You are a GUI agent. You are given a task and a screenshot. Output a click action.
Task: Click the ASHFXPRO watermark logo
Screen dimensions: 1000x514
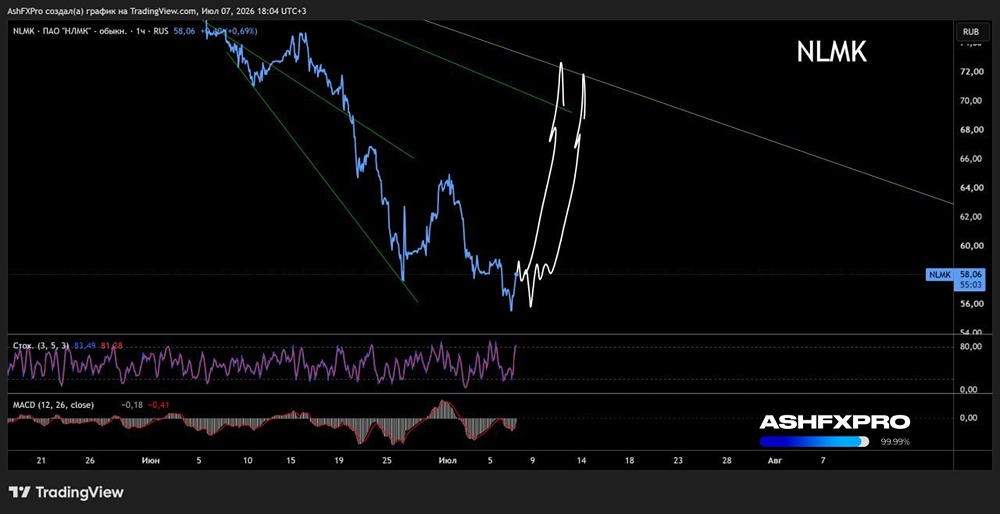(835, 422)
